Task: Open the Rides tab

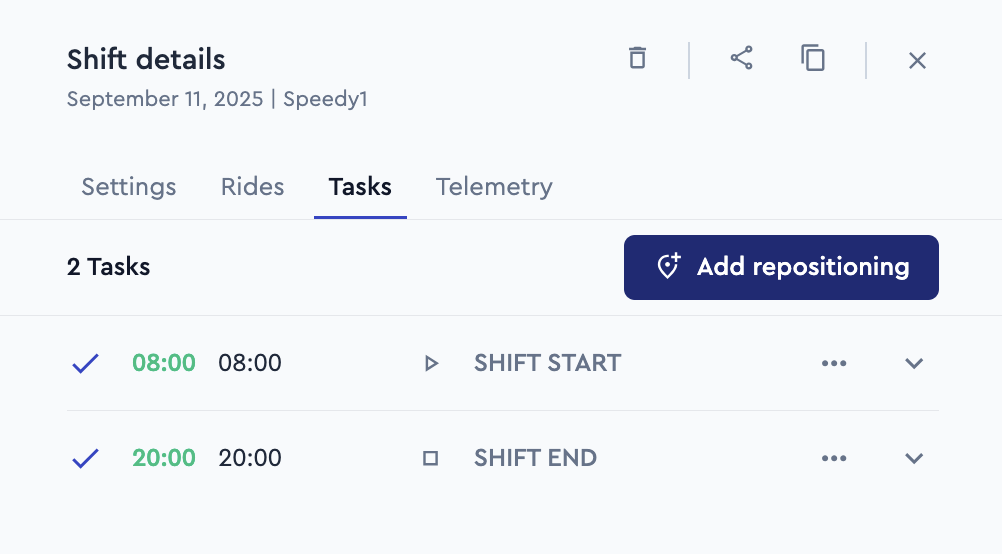Action: point(252,187)
